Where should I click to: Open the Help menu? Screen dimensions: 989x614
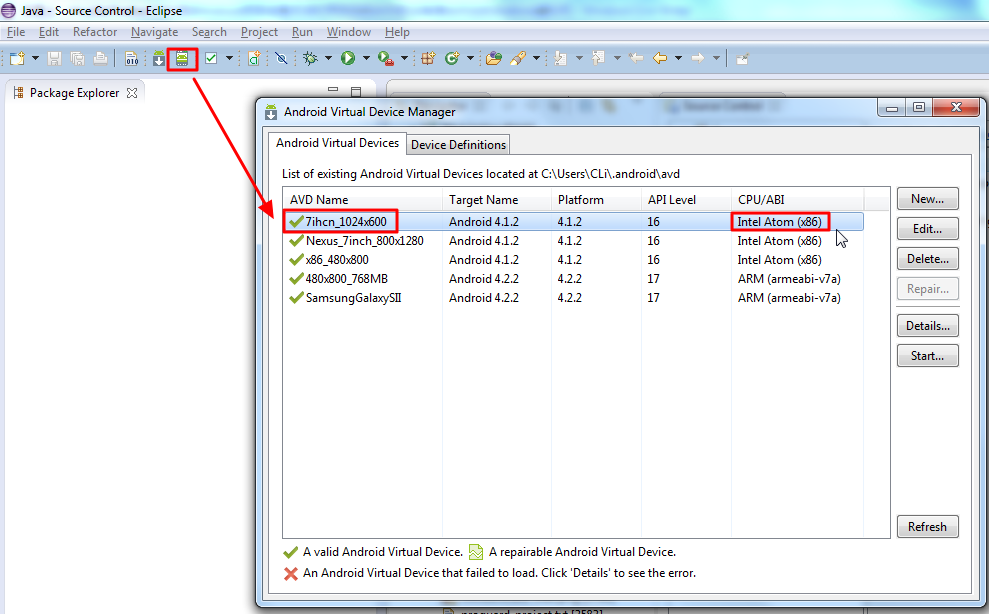(x=397, y=32)
